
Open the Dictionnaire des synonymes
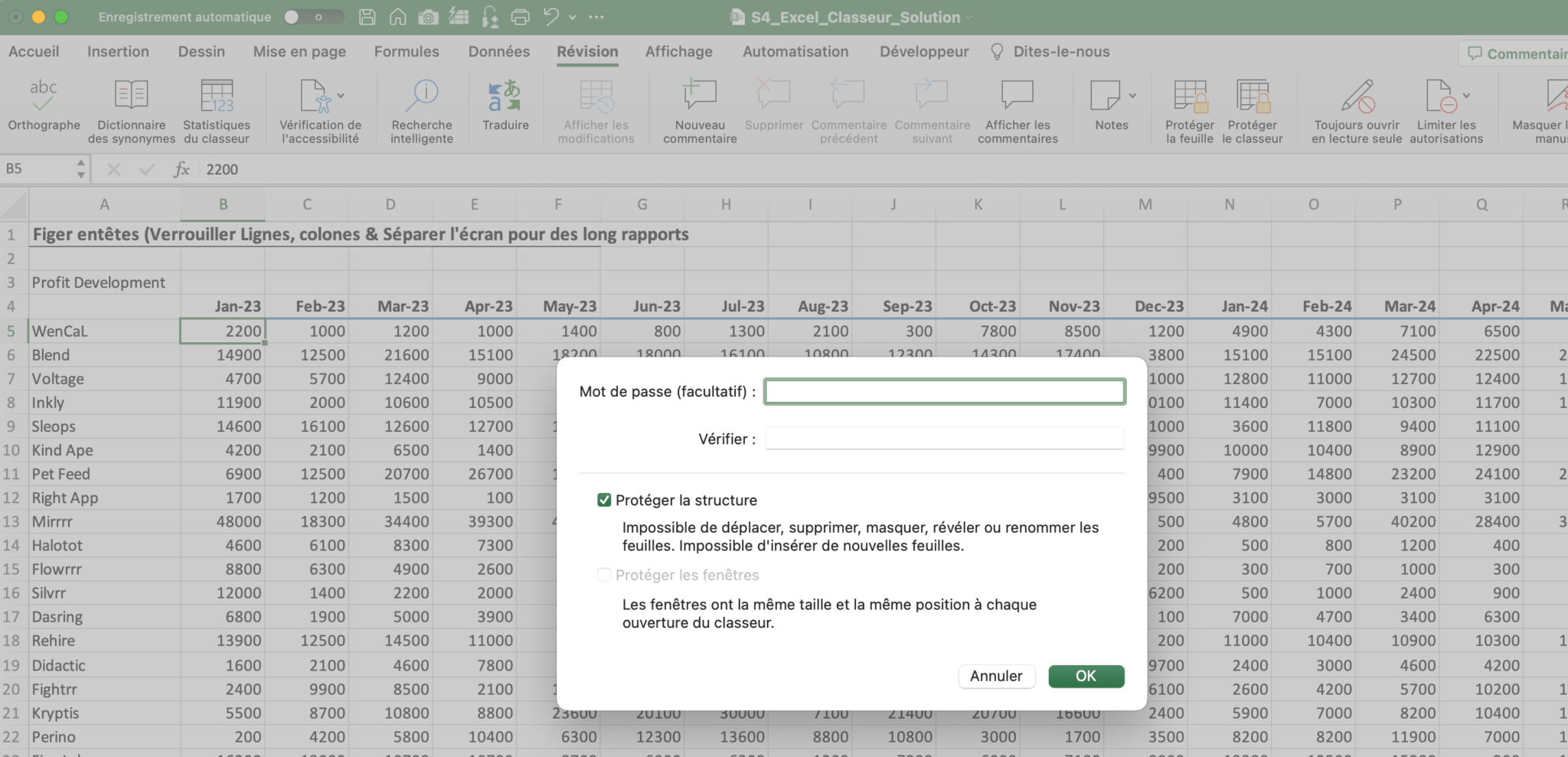(x=131, y=107)
